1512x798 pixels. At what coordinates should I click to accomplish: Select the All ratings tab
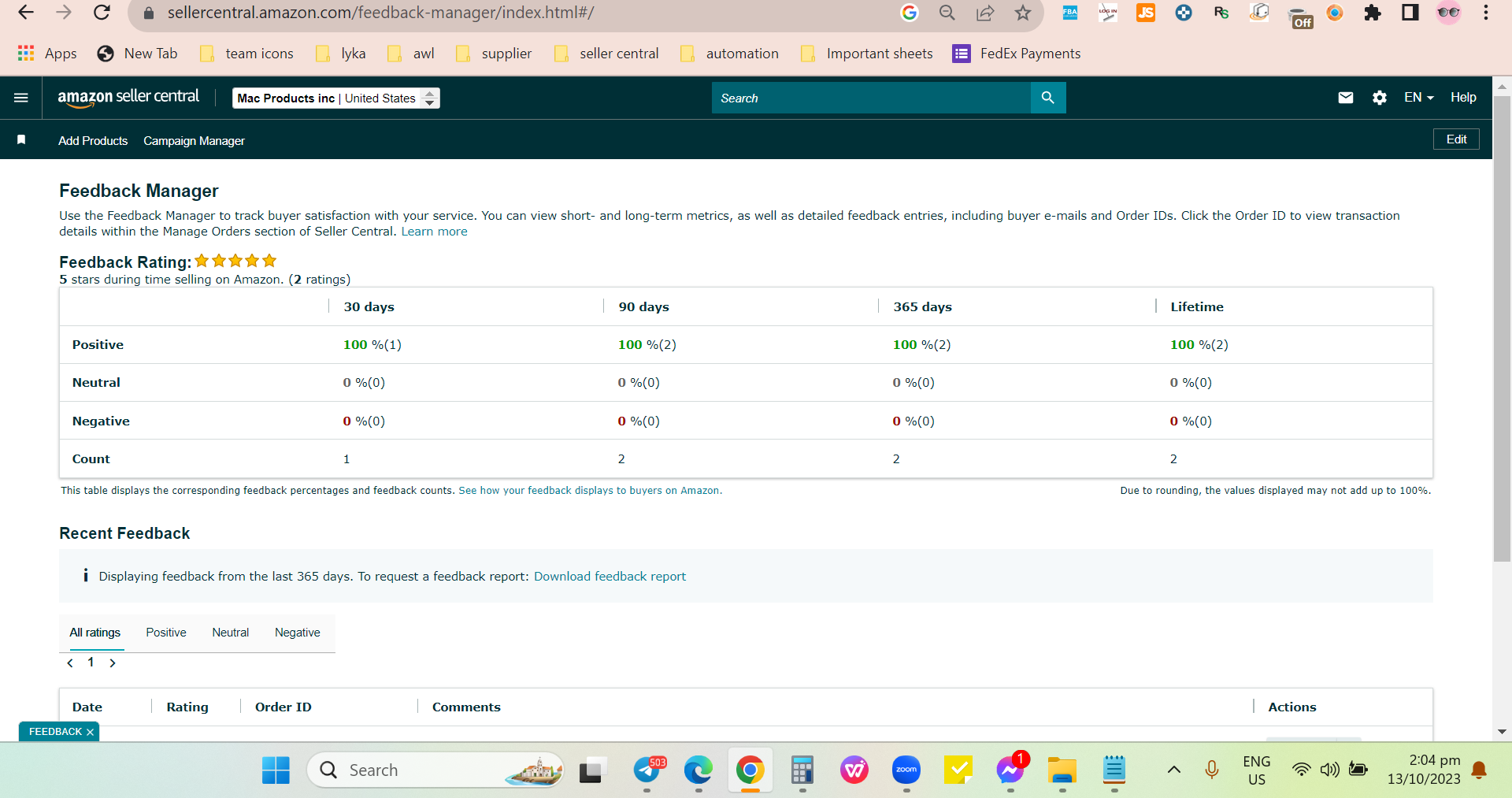94,633
